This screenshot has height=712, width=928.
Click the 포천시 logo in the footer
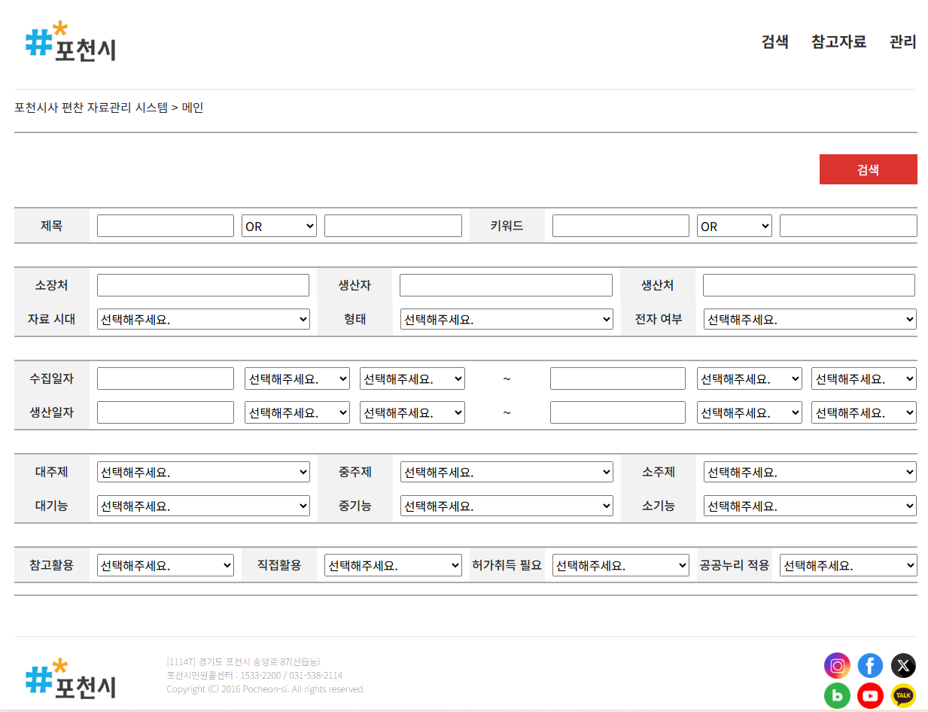click(x=71, y=679)
